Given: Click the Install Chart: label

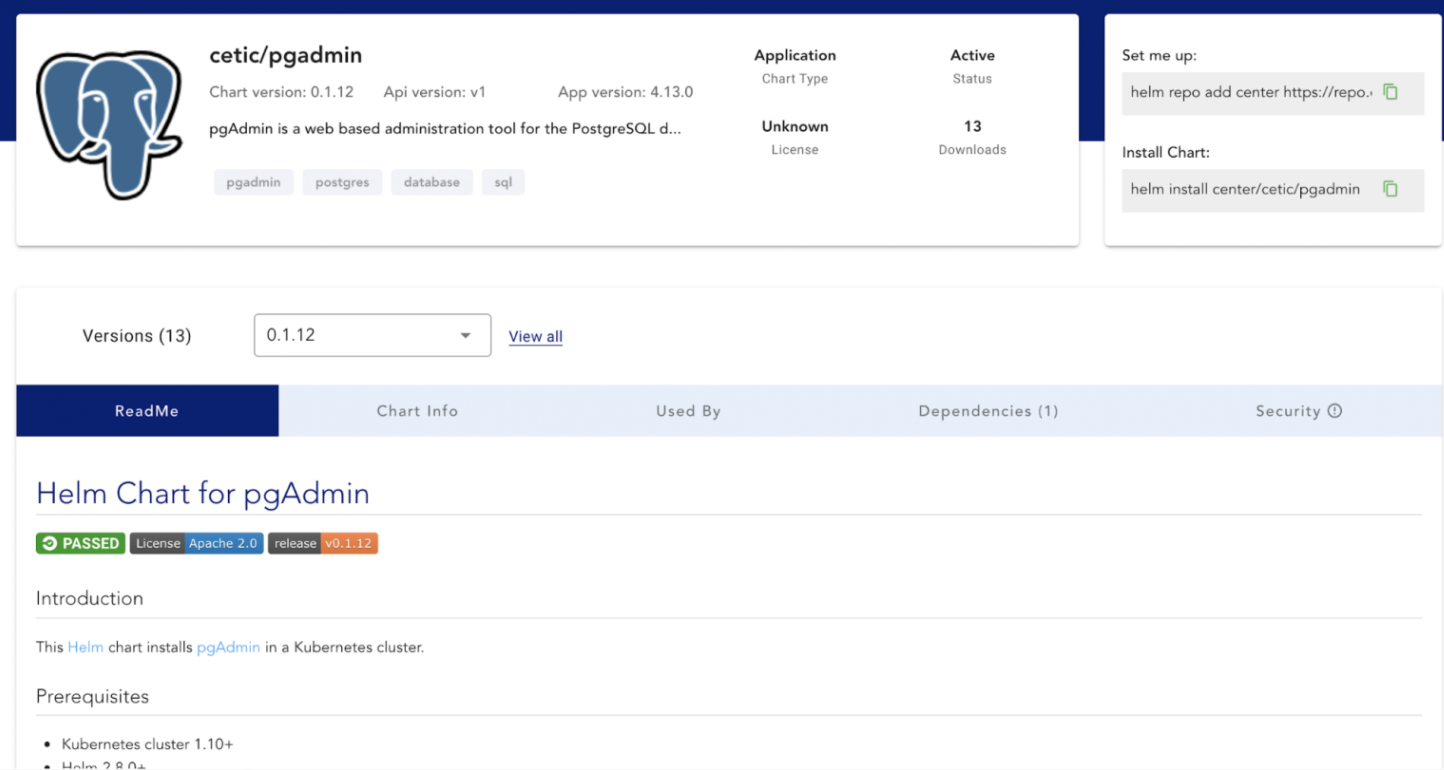Looking at the screenshot, I should point(1166,153).
